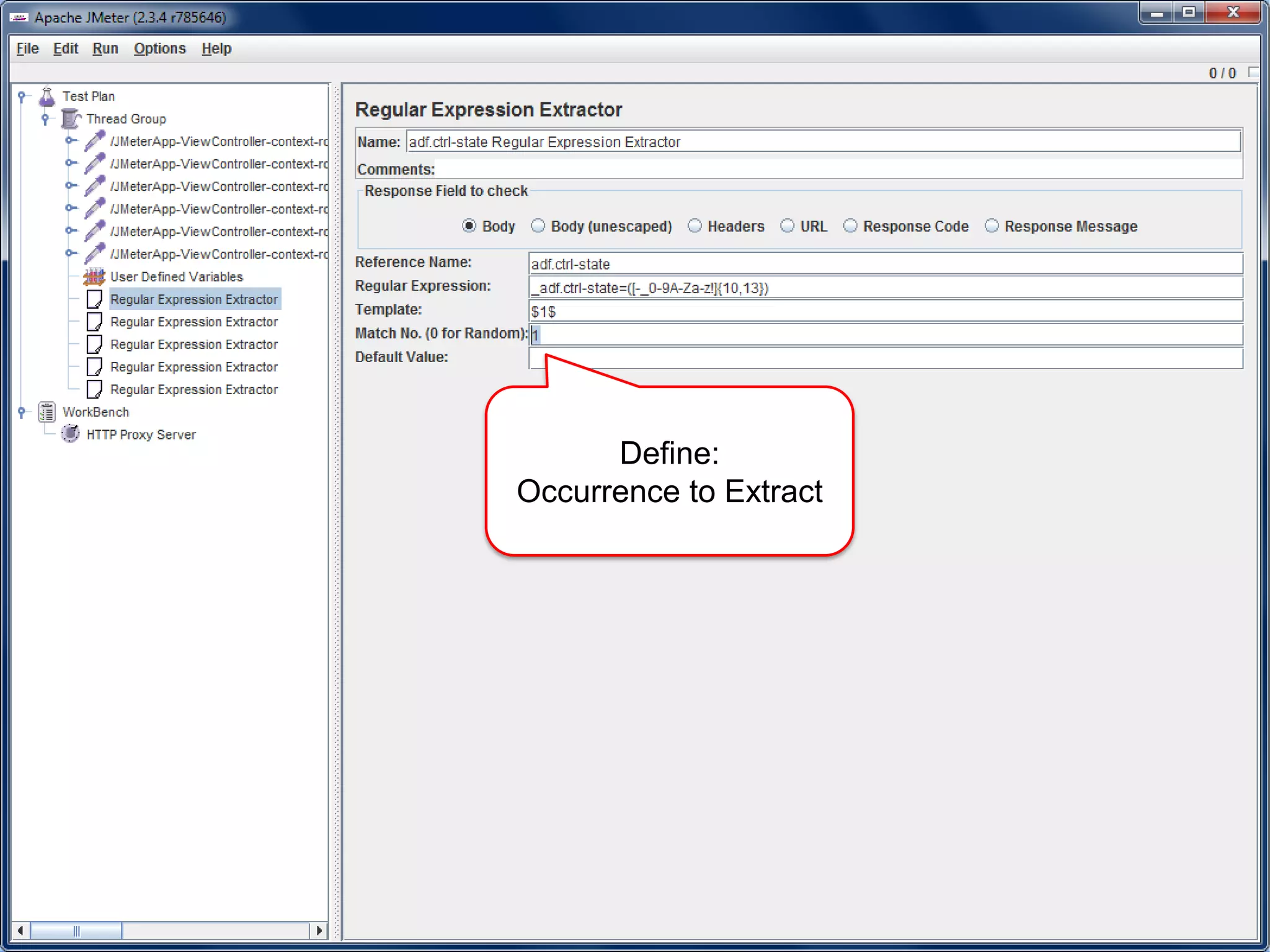Select third JMeterApp sampler pipette icon

[95, 187]
